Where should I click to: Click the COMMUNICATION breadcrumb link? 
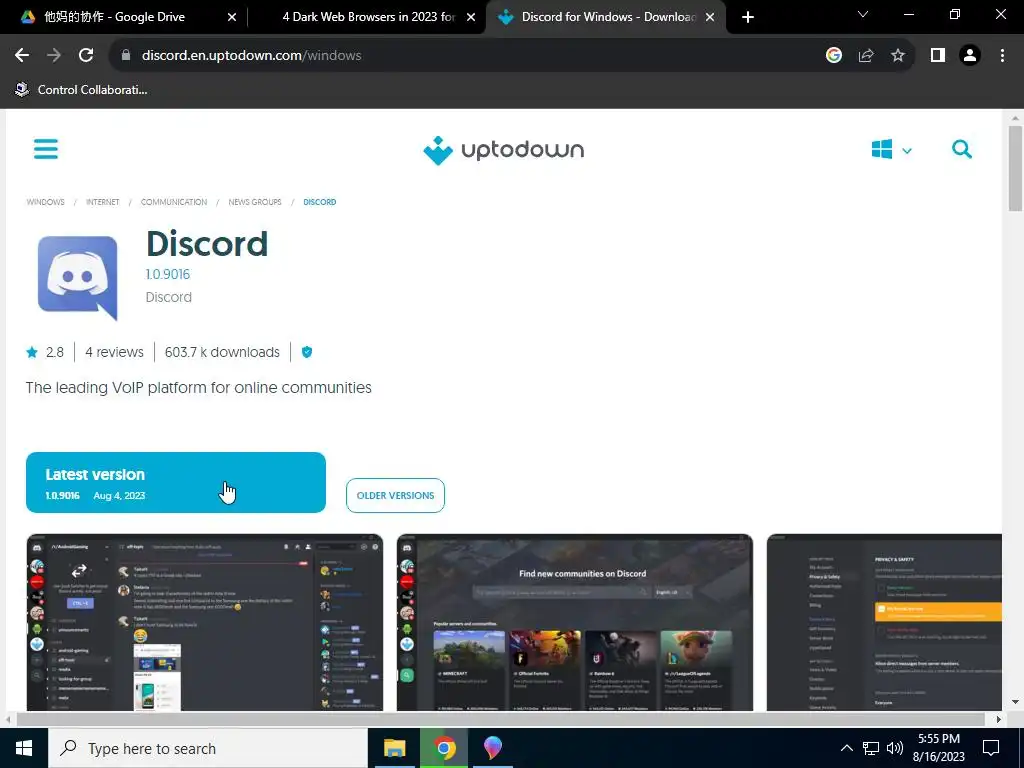[x=174, y=202]
